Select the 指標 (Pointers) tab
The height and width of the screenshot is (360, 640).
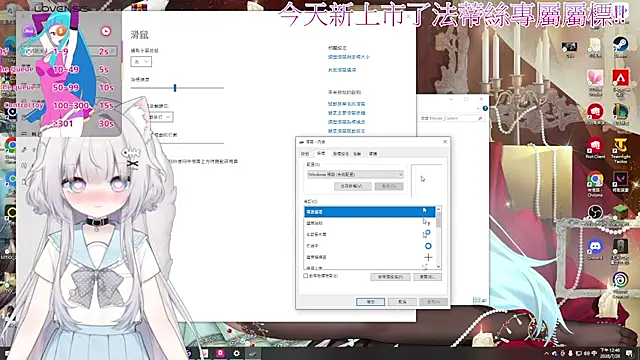coord(321,153)
